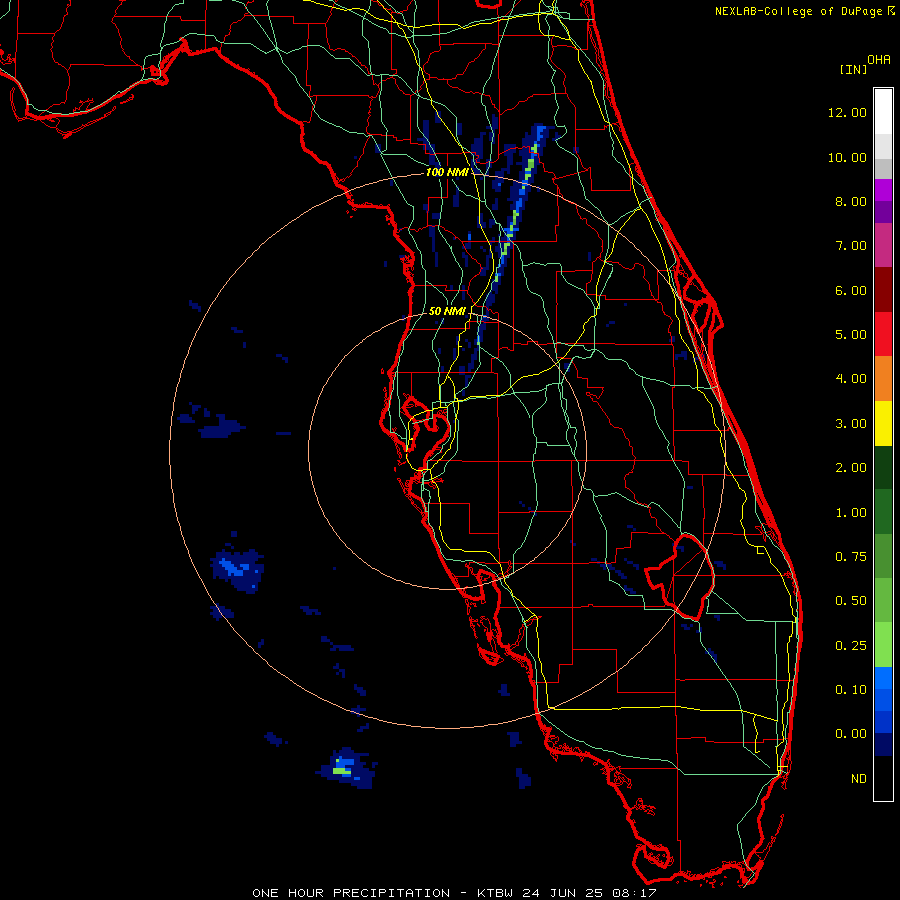Pick the white ND box at legend bottom
Image resolution: width=900 pixels, height=900 pixels.
[883, 778]
